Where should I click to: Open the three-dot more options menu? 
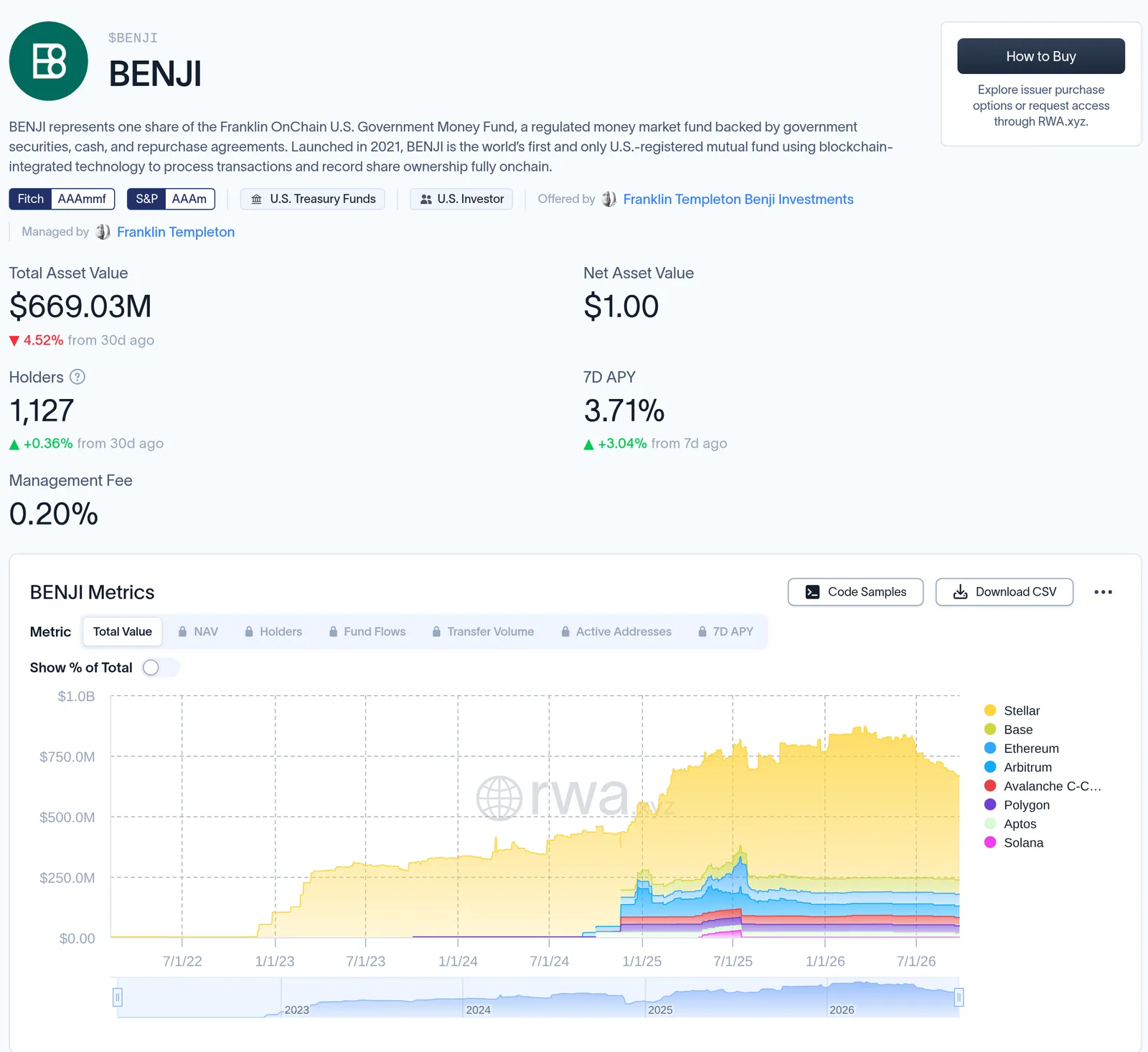pyautogui.click(x=1103, y=592)
